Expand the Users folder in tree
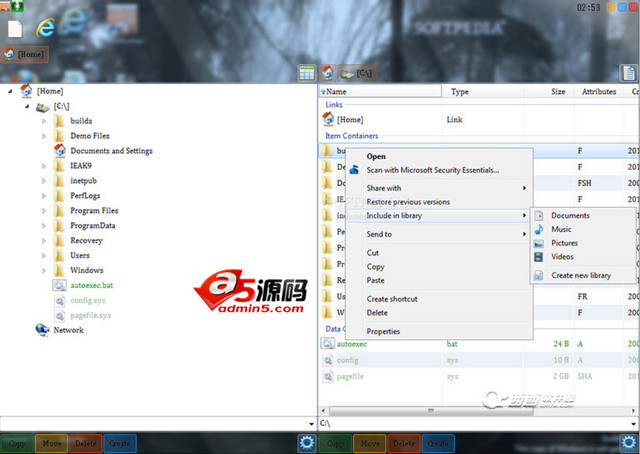The height and width of the screenshot is (454, 640). pos(43,255)
